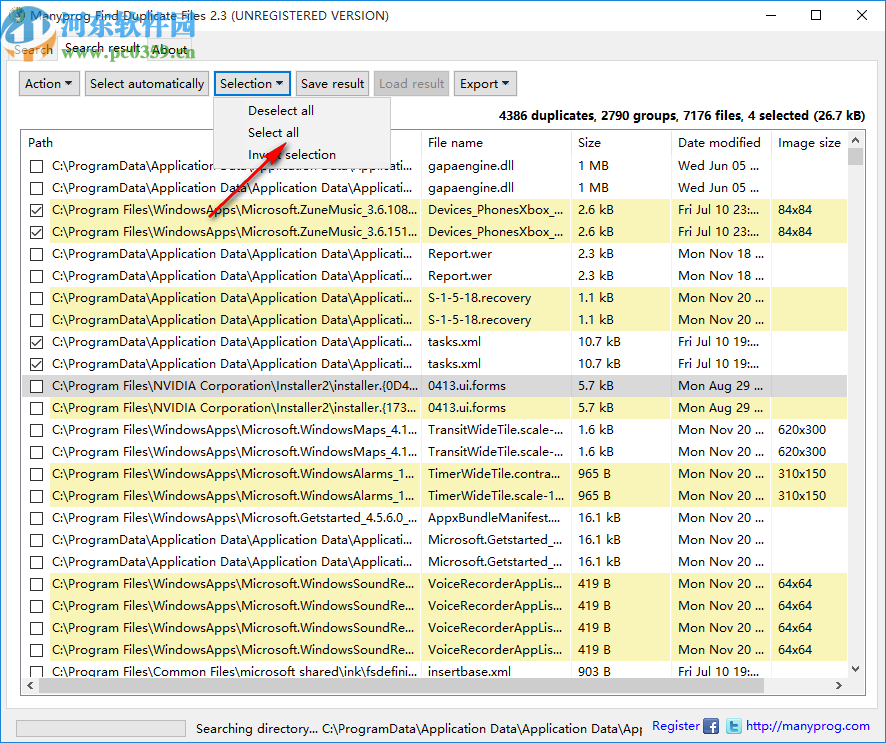Screen dimensions: 886x743
Task: Open the Selection dropdown menu
Action: 252,83
